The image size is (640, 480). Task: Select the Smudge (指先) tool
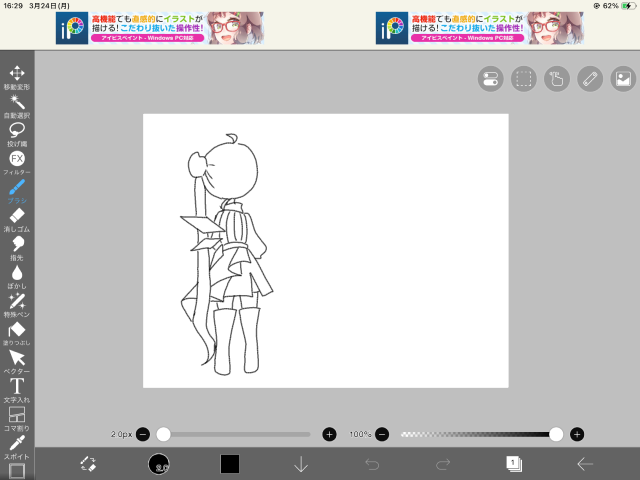17,249
